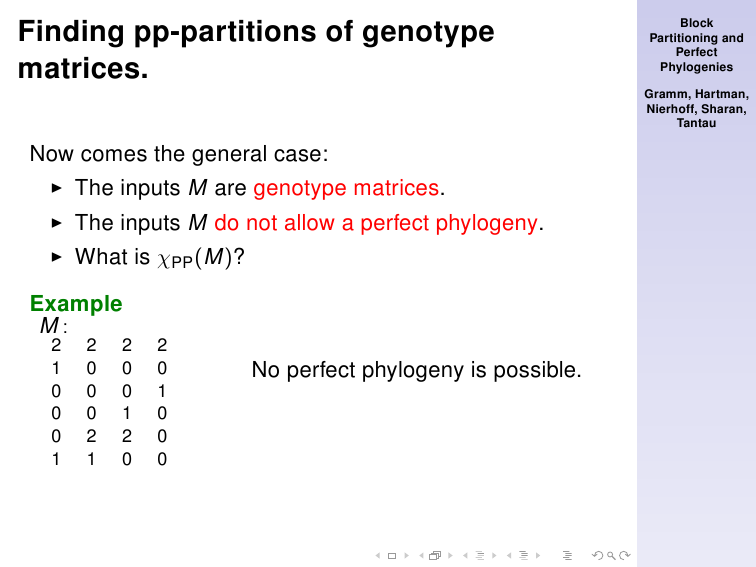
Task: Go to next section arrow
Action: click(x=538, y=555)
